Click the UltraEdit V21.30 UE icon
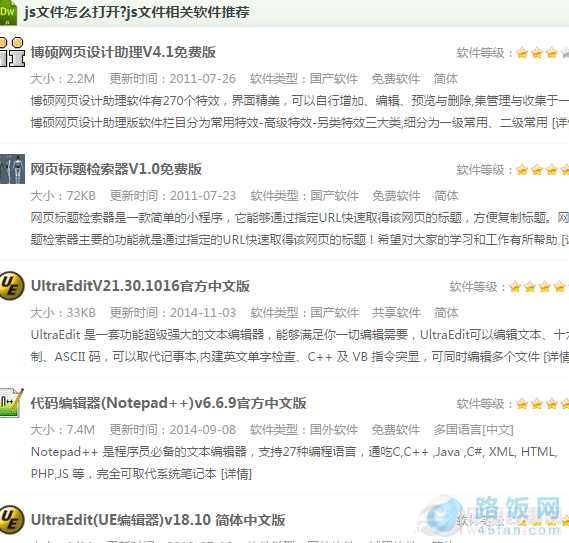The width and height of the screenshot is (569, 543). [x=12, y=286]
